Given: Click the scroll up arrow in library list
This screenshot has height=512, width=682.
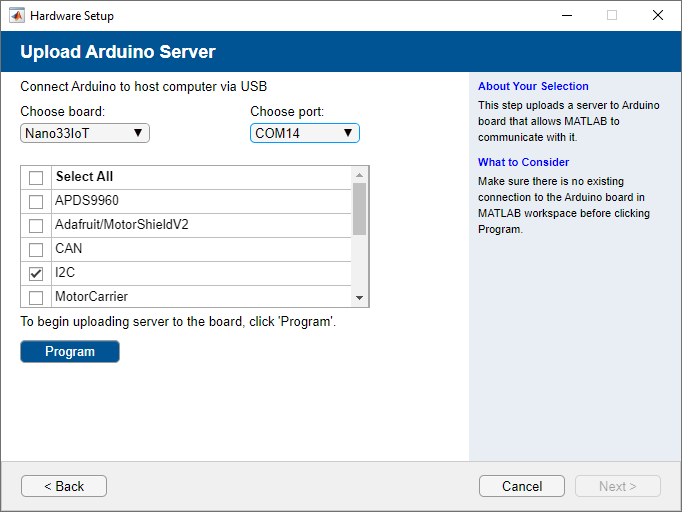Looking at the screenshot, I should point(360,175).
